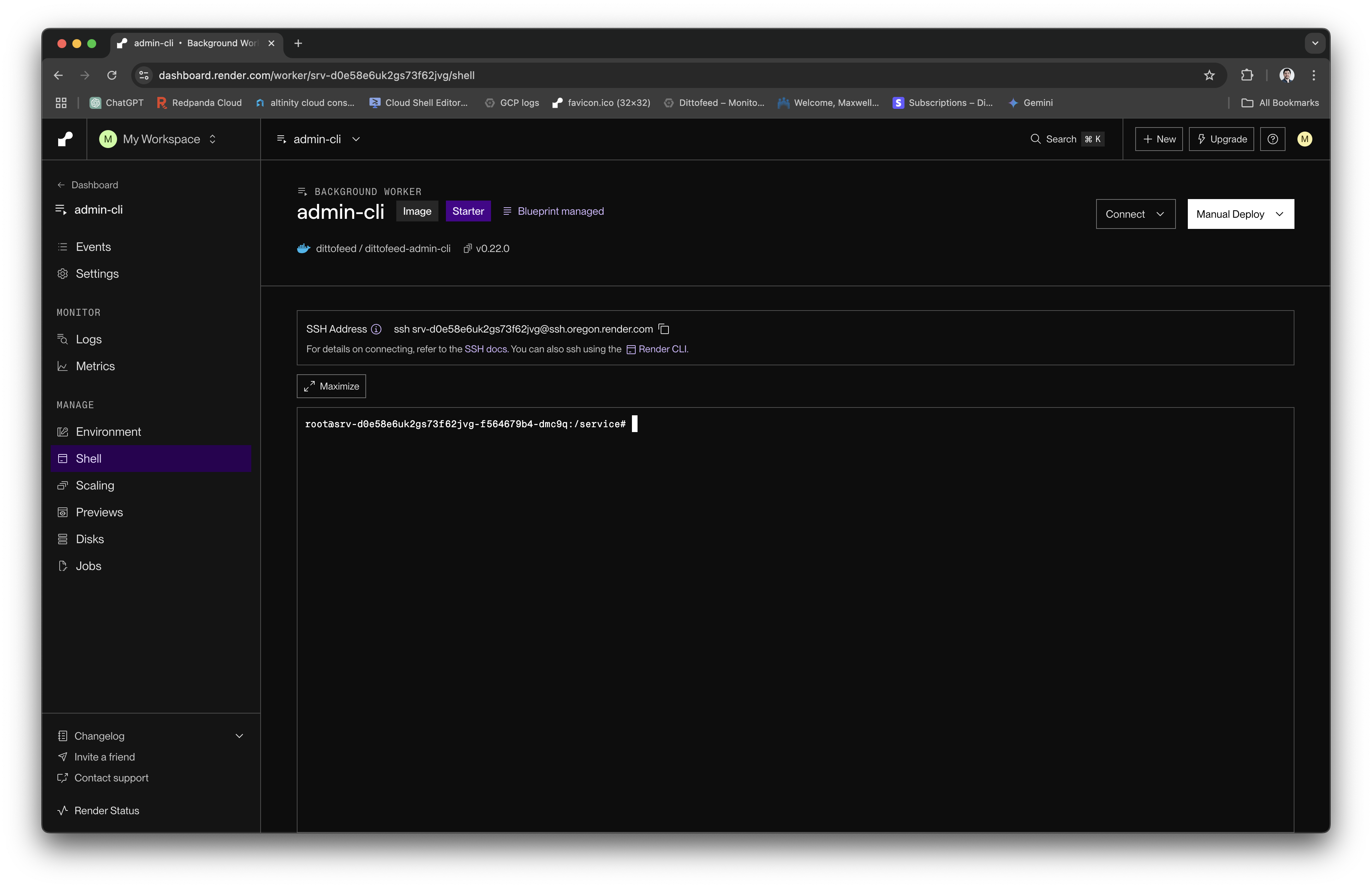This screenshot has width=1372, height=888.
Task: Open Chrome profile avatar
Action: 1287,75
